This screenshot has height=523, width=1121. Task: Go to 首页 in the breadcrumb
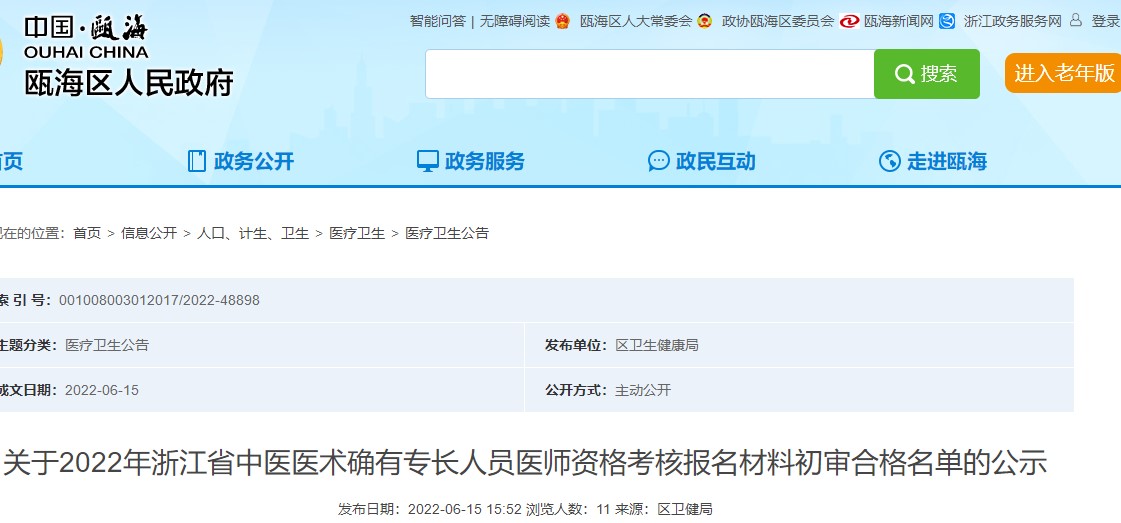tap(87, 233)
